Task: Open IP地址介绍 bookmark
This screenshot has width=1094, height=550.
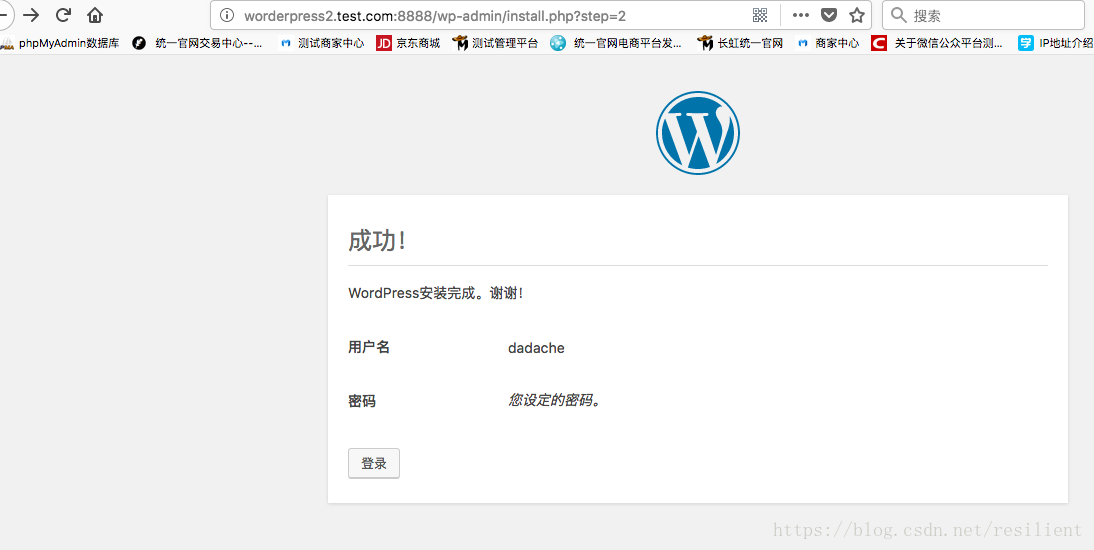Action: pyautogui.click(x=1056, y=43)
